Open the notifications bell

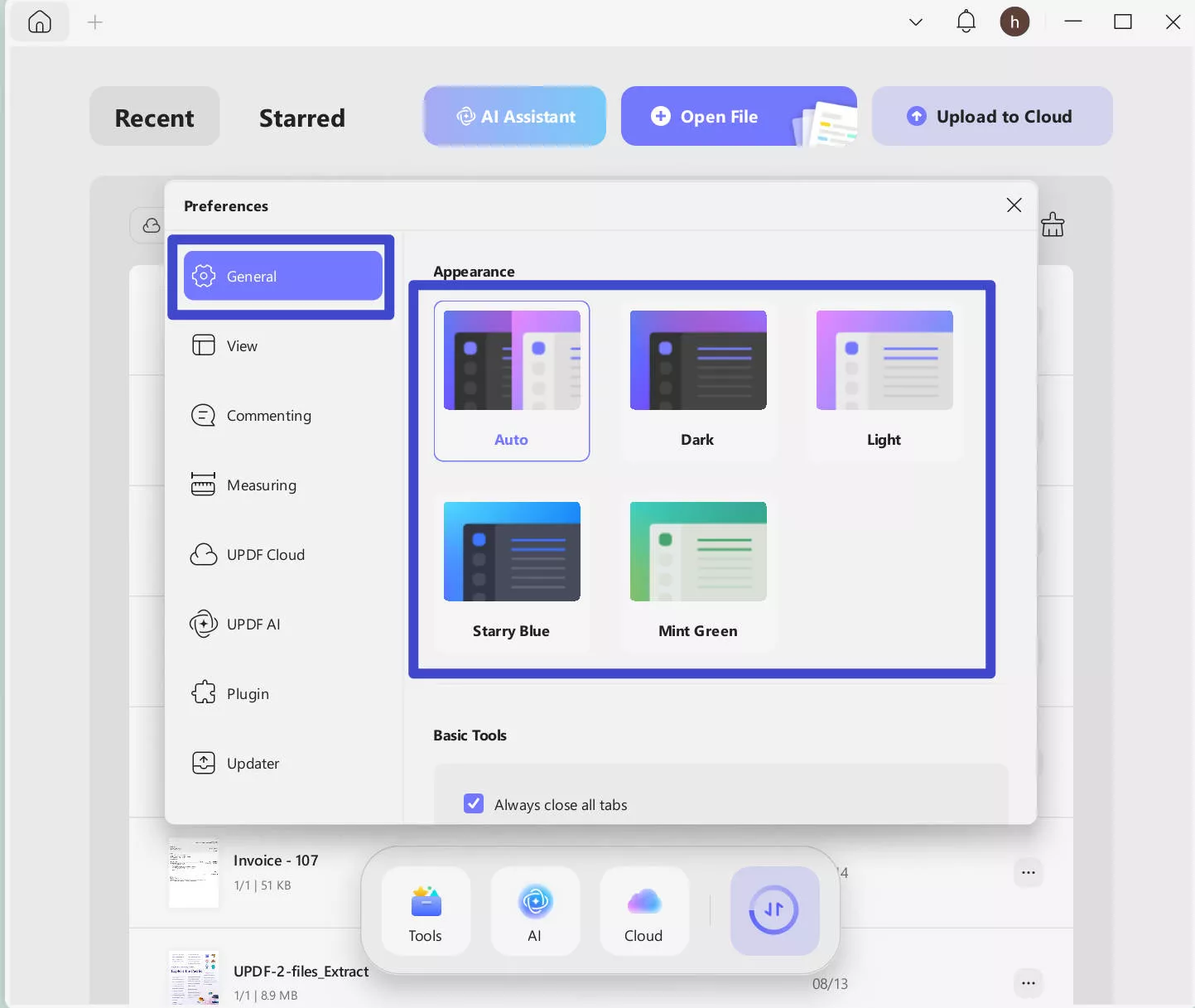point(966,22)
